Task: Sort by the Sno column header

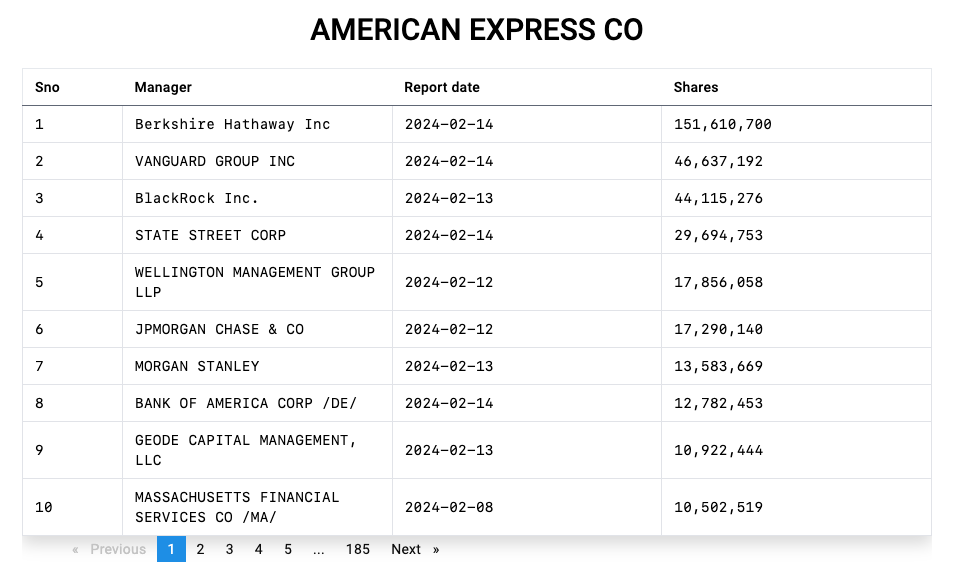Action: (47, 87)
